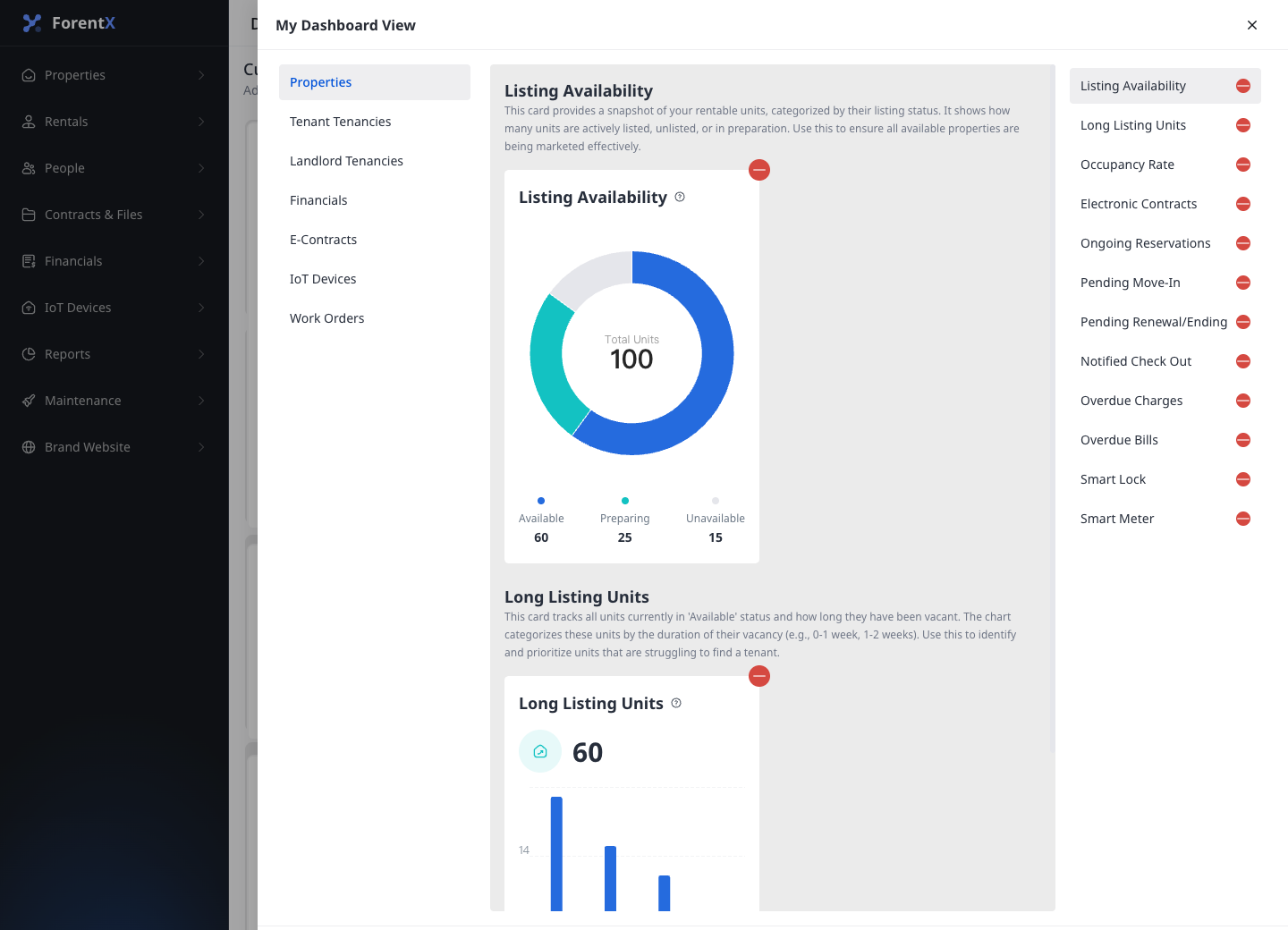This screenshot has width=1288, height=930.
Task: Click the Unavailable legend item showing 15
Action: pos(716,520)
